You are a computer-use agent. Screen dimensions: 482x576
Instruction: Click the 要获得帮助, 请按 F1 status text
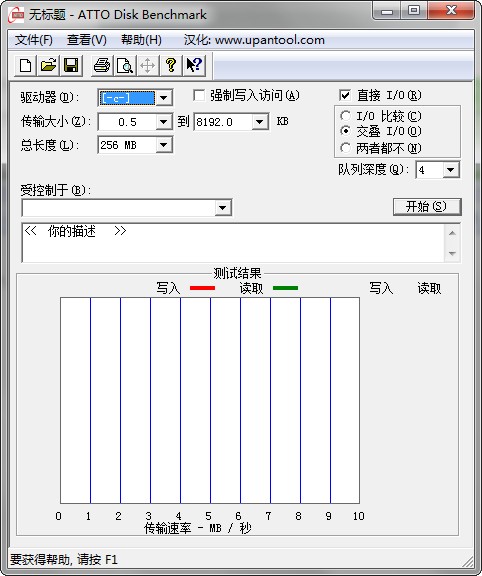(x=64, y=560)
